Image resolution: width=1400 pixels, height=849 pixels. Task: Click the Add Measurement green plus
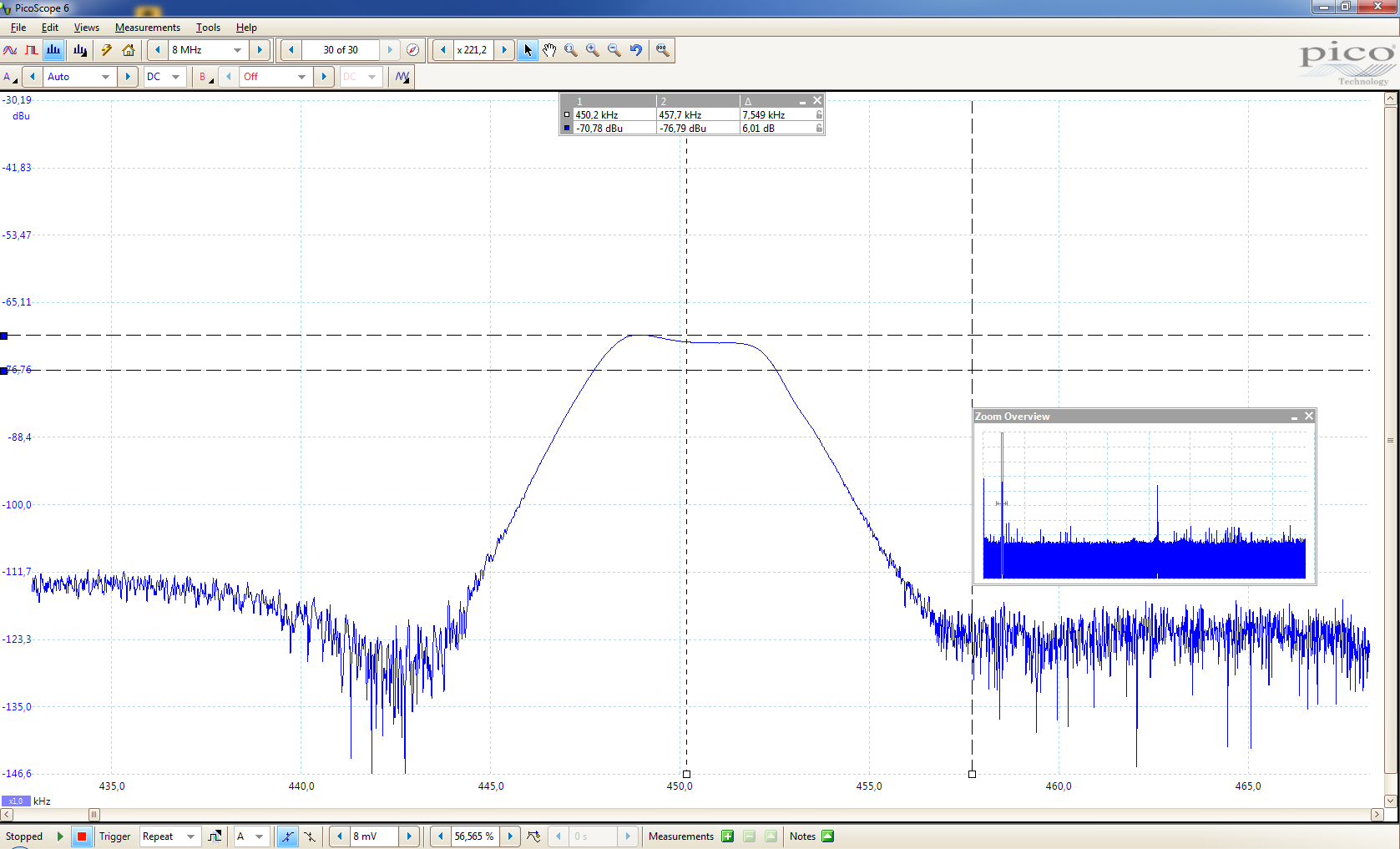728,836
